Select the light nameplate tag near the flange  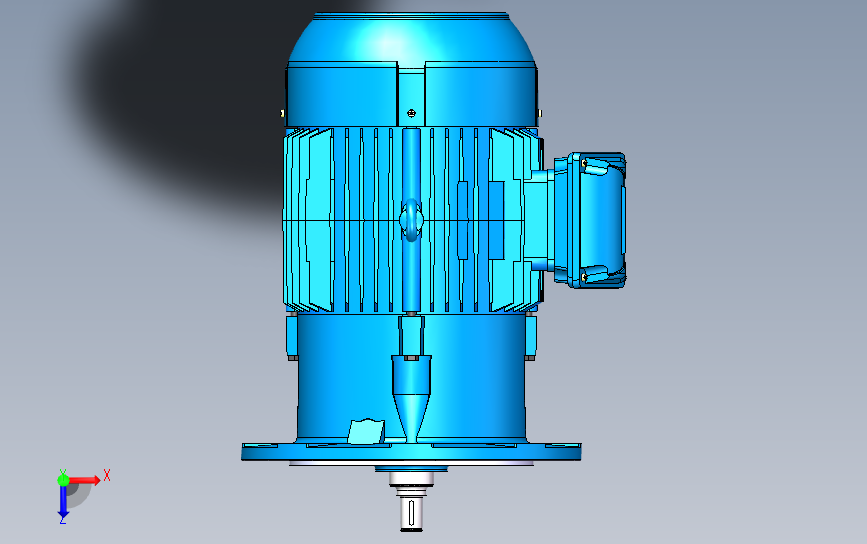click(x=366, y=432)
